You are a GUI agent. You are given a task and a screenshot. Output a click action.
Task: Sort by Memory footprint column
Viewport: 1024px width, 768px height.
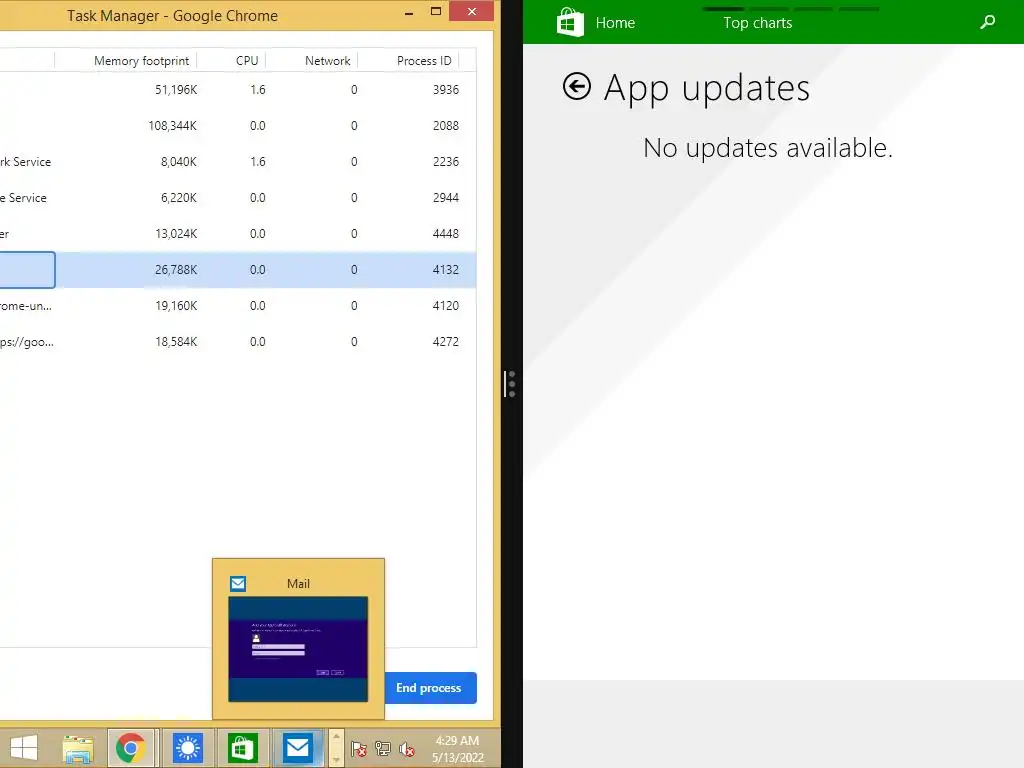coord(141,61)
